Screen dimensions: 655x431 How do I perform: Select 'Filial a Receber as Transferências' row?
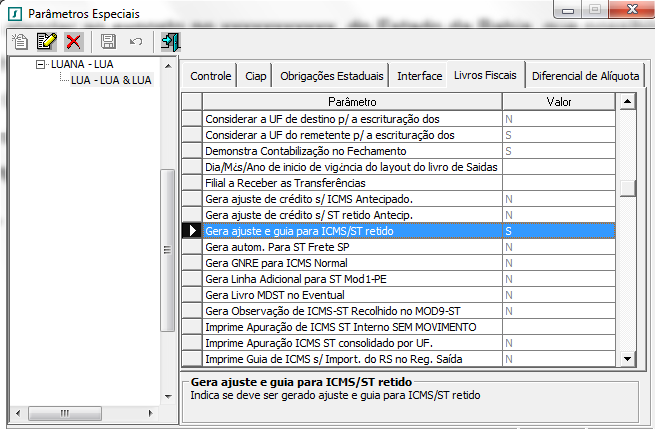point(352,183)
